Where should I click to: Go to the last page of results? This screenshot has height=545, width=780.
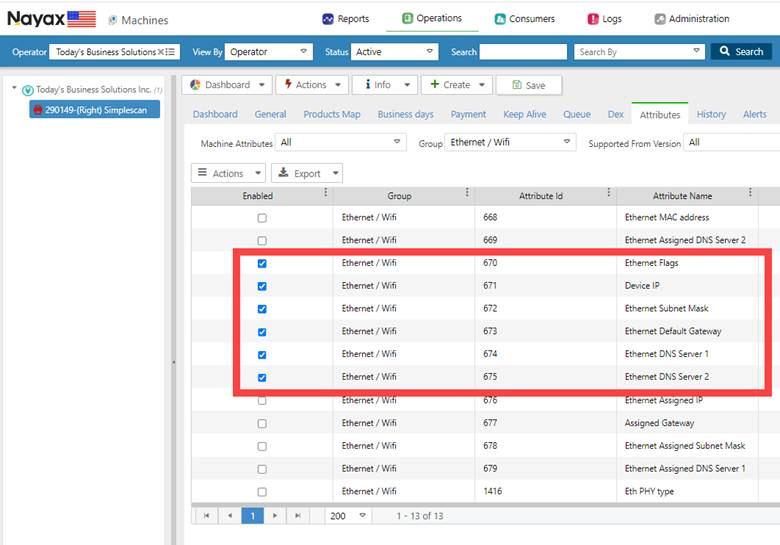[297, 516]
